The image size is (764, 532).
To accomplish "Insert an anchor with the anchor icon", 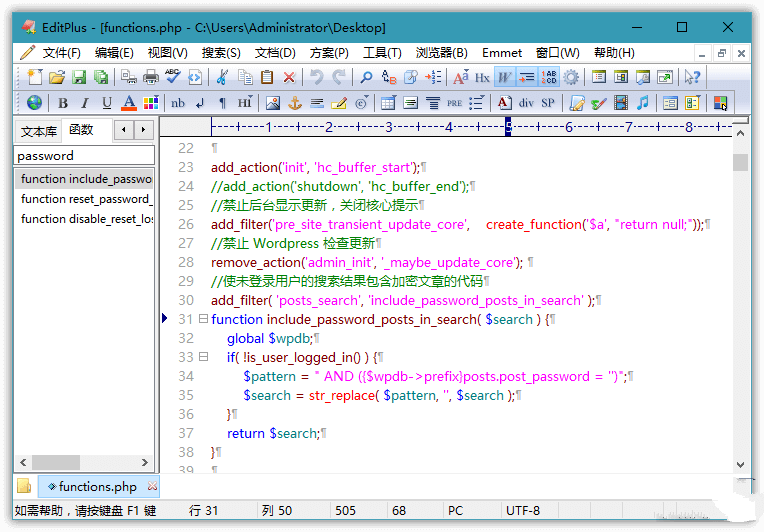I will tap(295, 103).
